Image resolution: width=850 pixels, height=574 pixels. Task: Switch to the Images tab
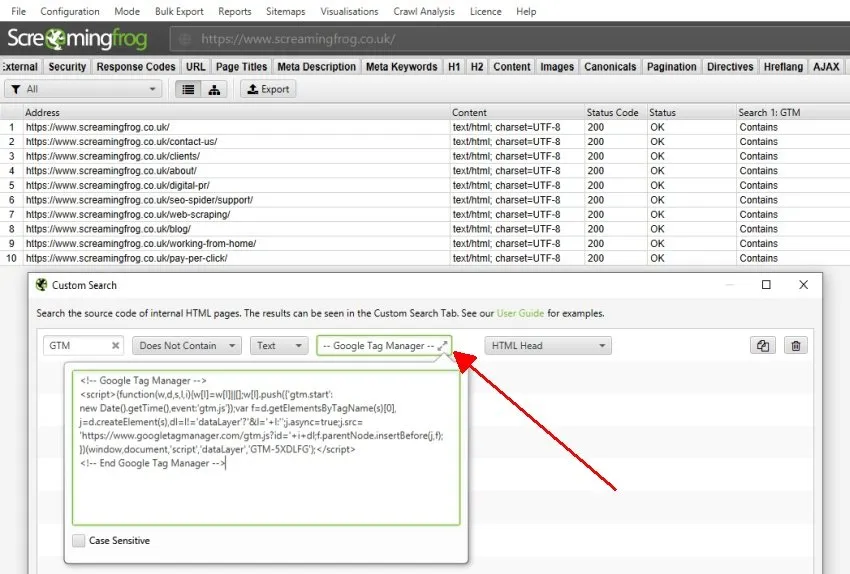click(x=557, y=67)
